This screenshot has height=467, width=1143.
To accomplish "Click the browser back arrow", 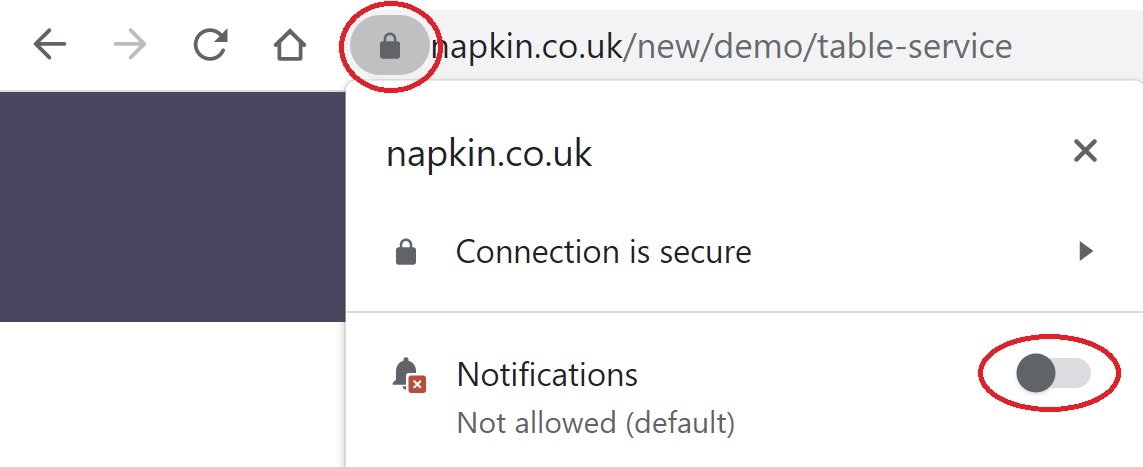I will click(x=49, y=45).
